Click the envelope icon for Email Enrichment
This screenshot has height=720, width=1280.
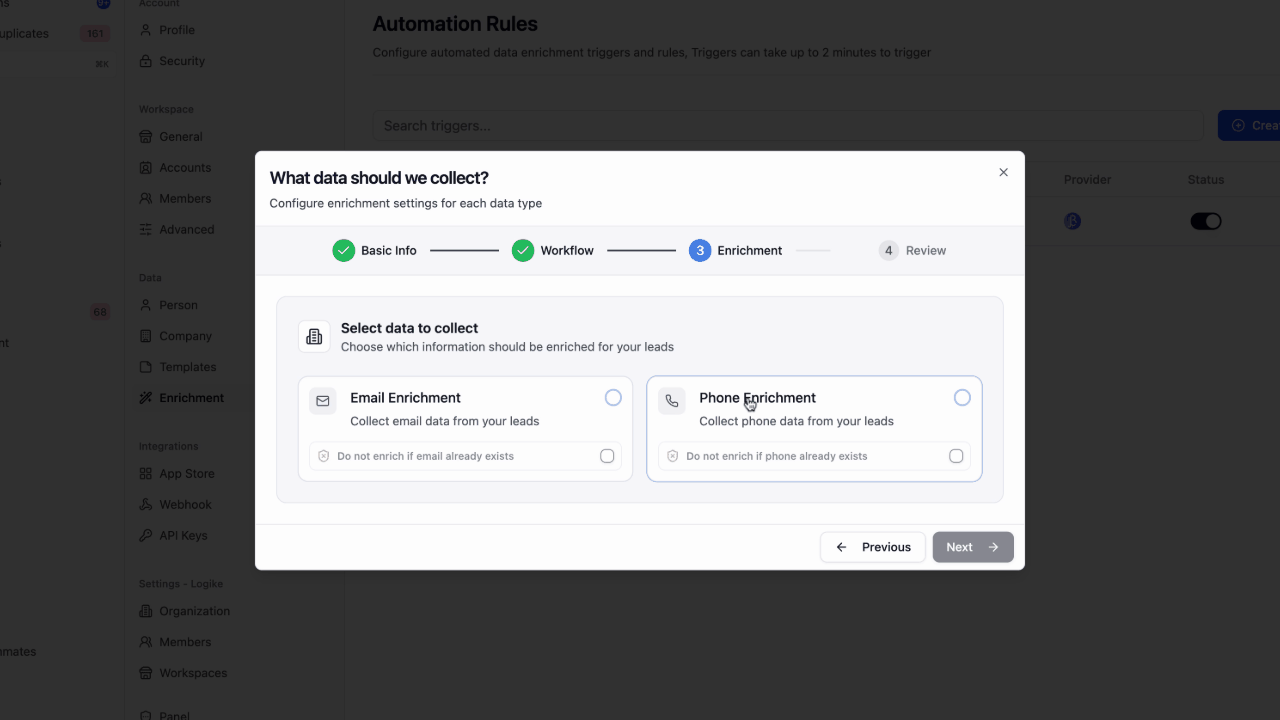[323, 401]
